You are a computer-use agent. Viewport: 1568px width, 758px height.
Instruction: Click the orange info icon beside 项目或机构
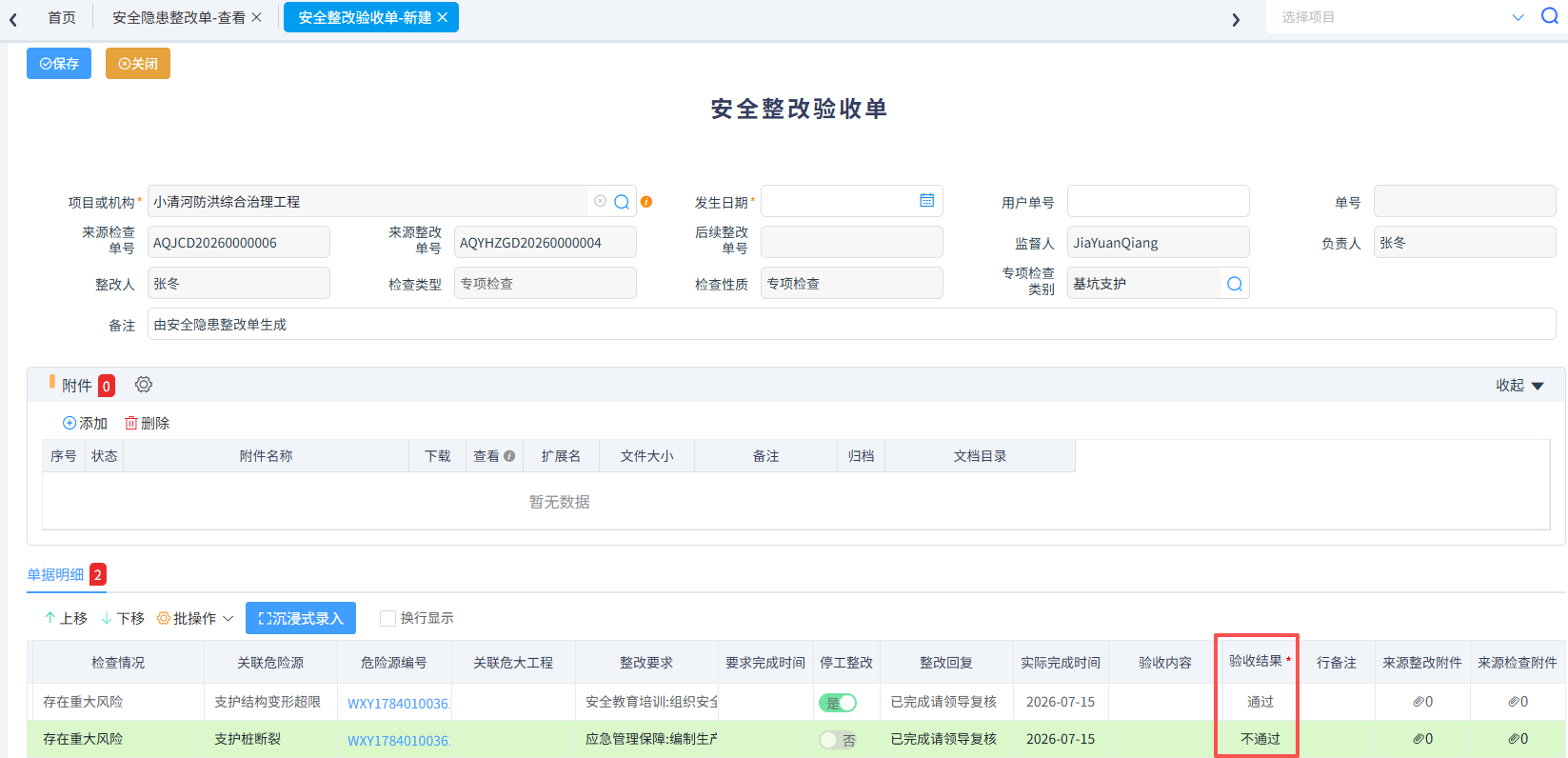click(x=646, y=202)
